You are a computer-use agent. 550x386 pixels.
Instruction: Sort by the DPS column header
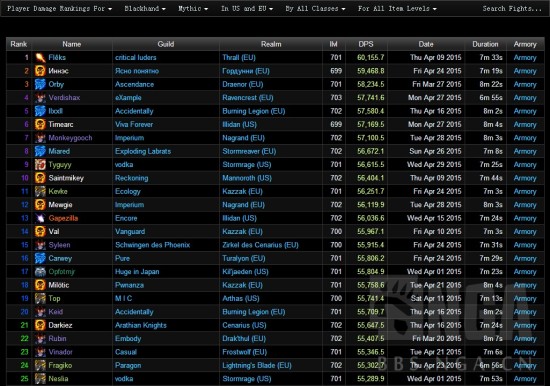coord(366,44)
